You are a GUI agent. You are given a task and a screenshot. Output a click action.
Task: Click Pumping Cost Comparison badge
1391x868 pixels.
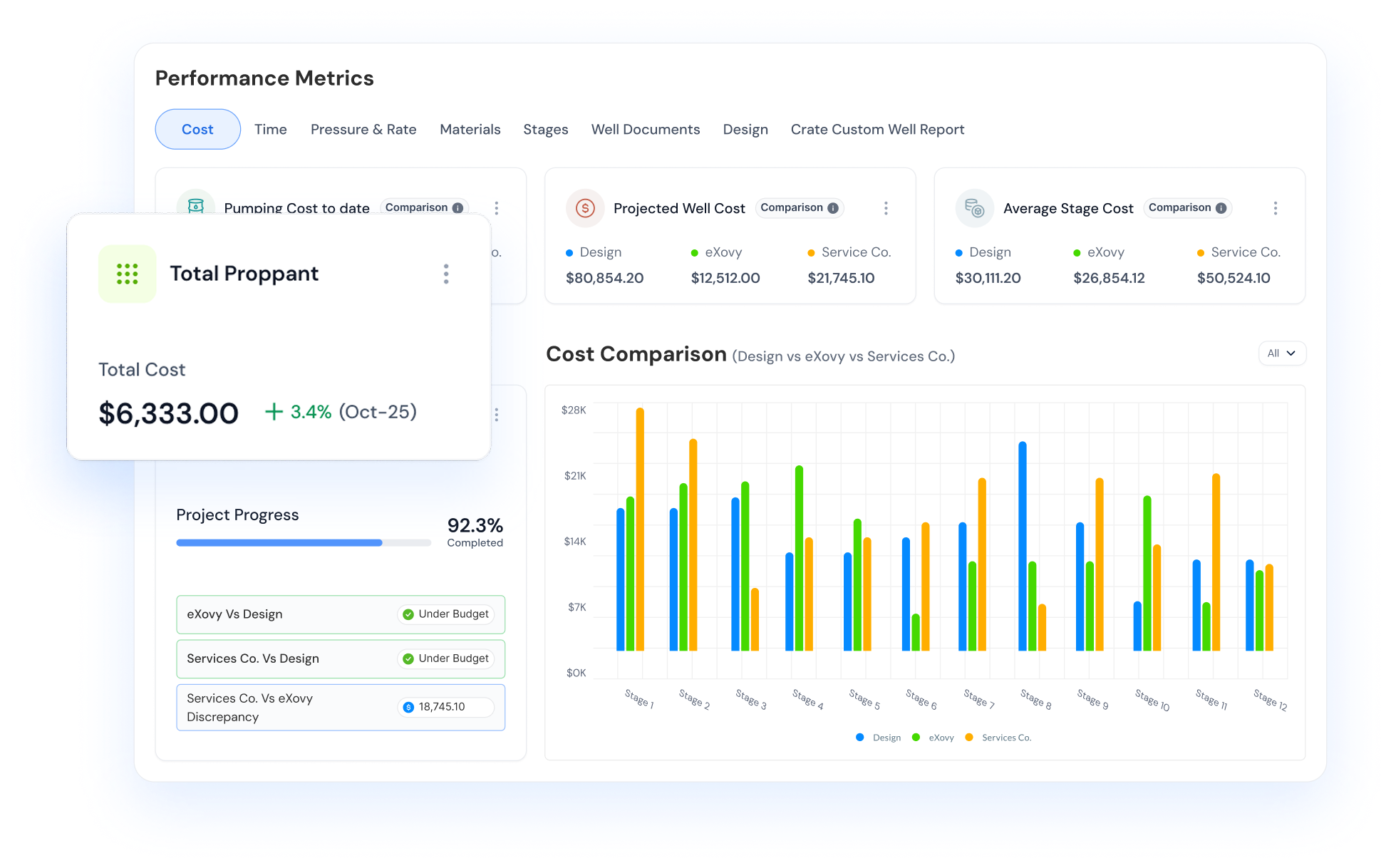(x=423, y=207)
